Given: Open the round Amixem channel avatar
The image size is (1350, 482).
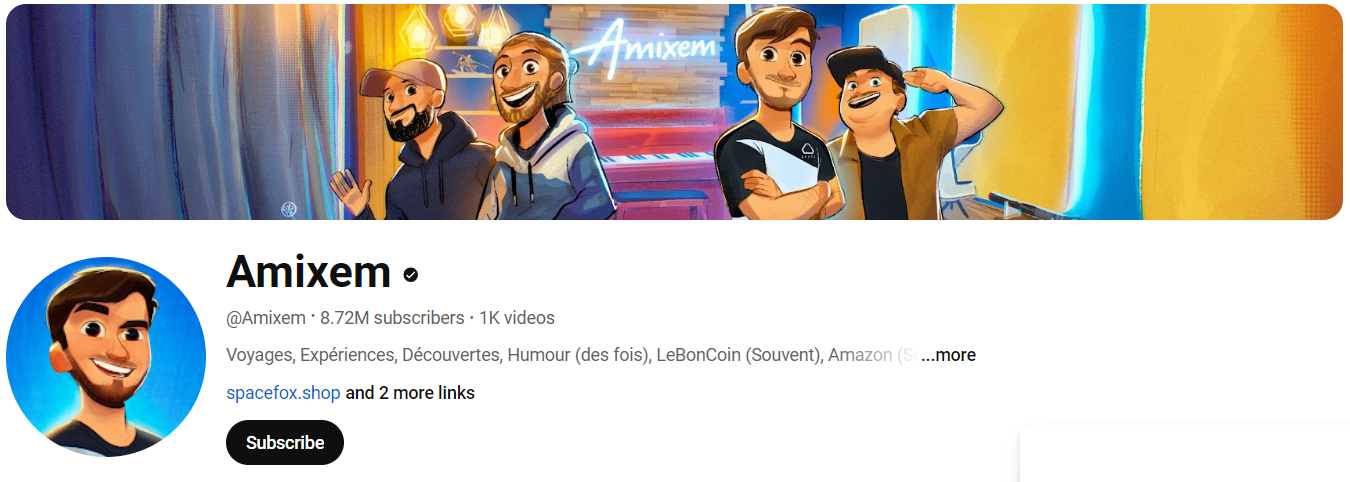Looking at the screenshot, I should [106, 357].
